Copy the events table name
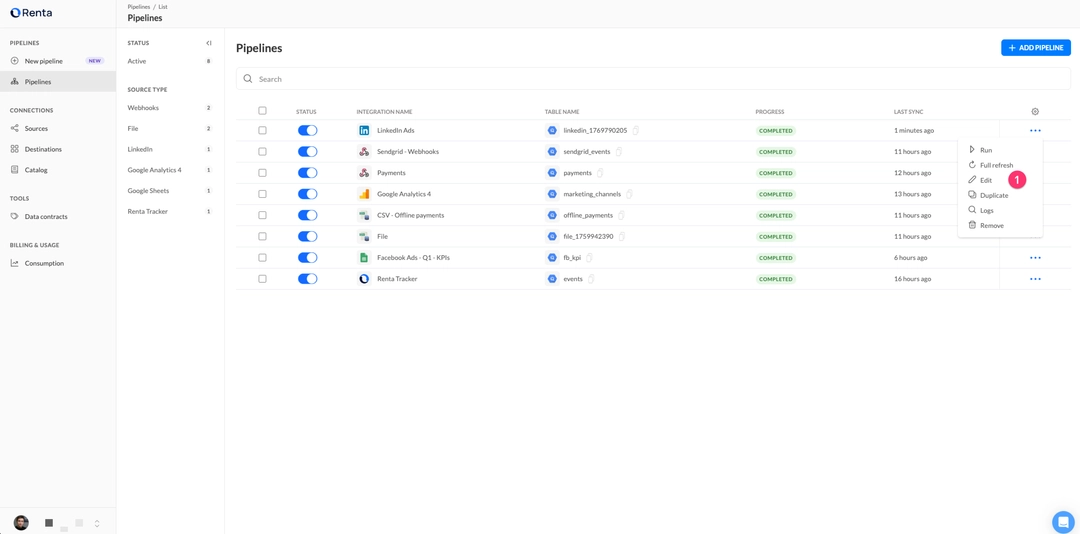This screenshot has width=1080, height=534. point(591,279)
